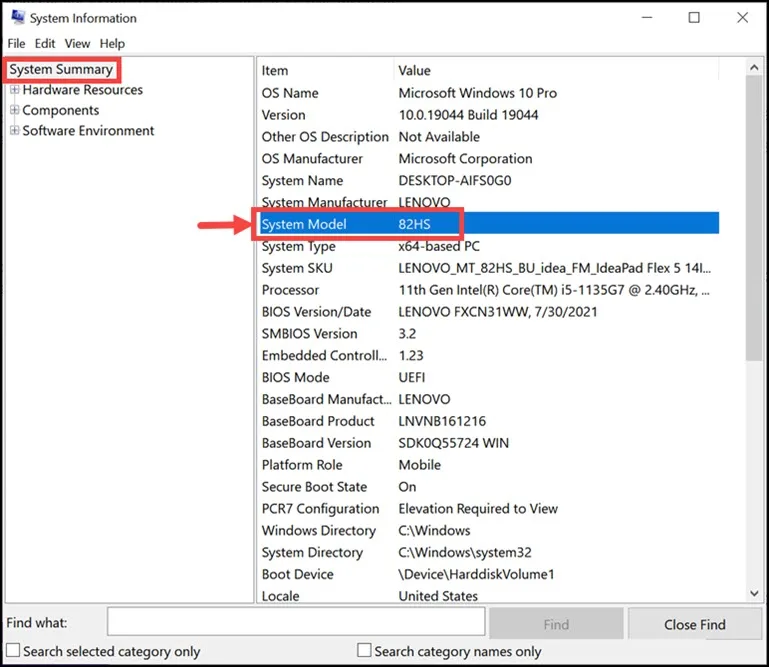Select the Boot Device row
The height and width of the screenshot is (667, 769).
click(488, 574)
